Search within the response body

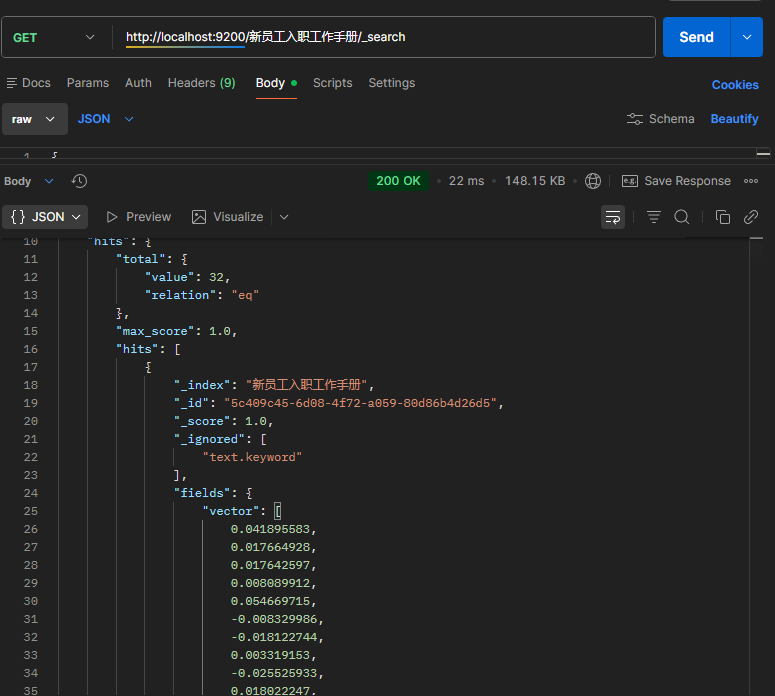[682, 217]
